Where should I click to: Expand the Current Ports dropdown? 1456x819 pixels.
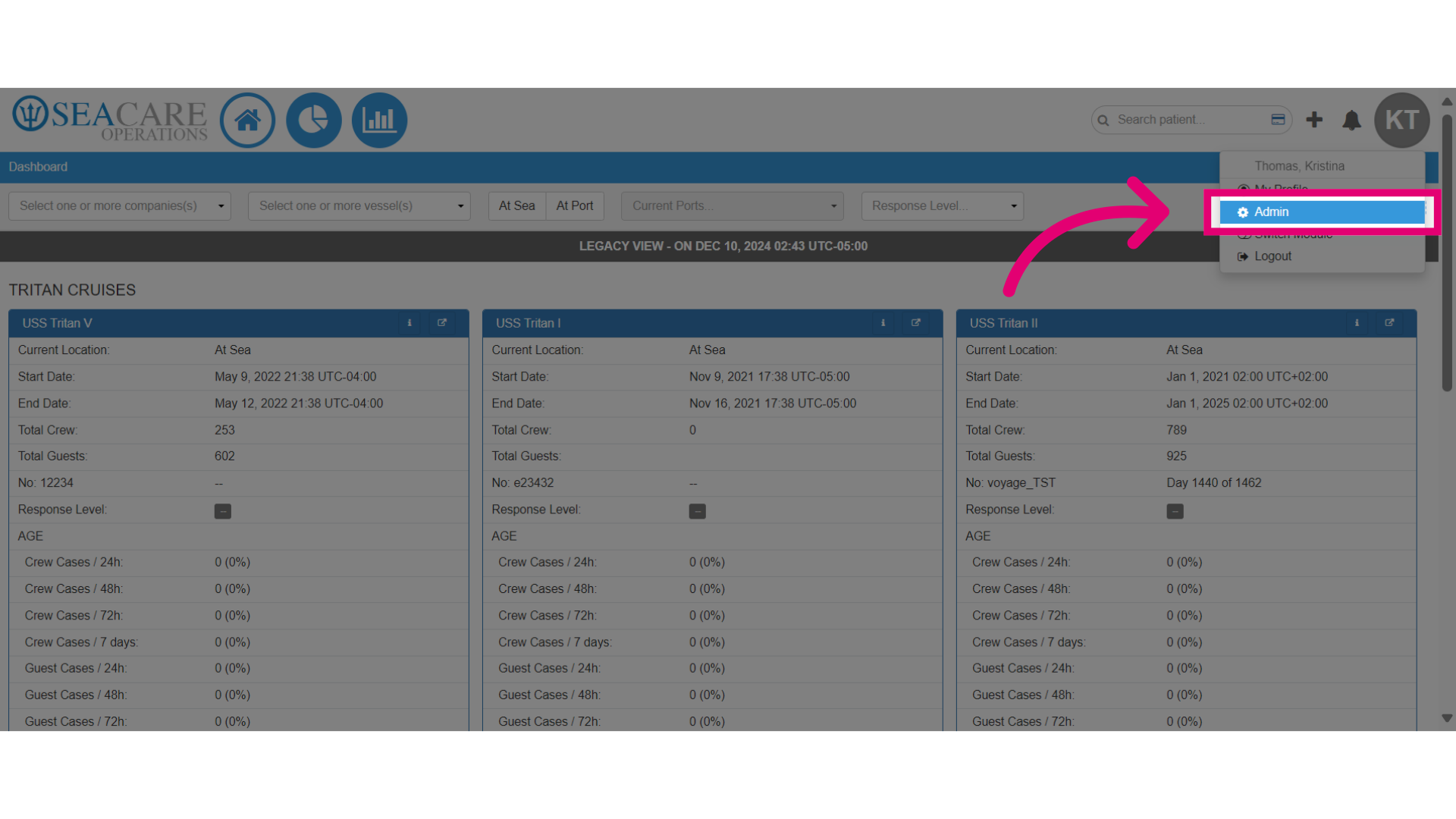pos(733,206)
